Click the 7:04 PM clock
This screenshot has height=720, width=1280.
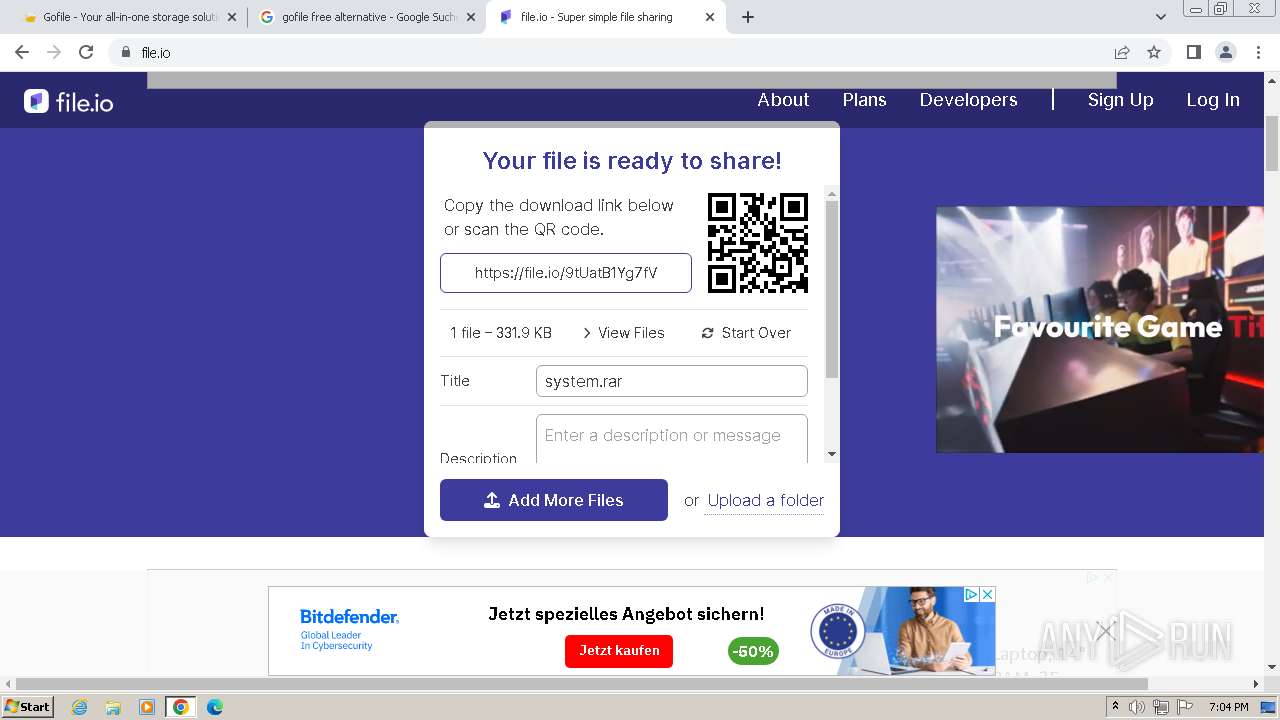click(1229, 707)
